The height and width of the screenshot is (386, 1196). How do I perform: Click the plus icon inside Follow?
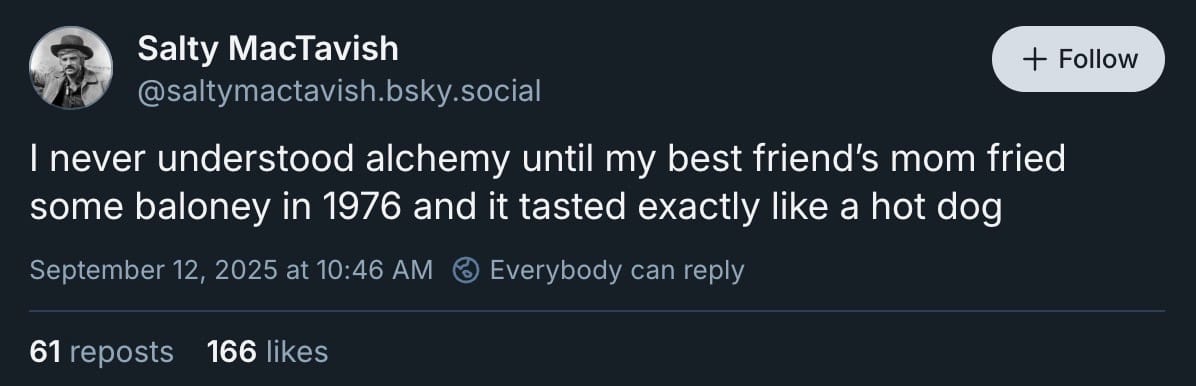(1034, 60)
